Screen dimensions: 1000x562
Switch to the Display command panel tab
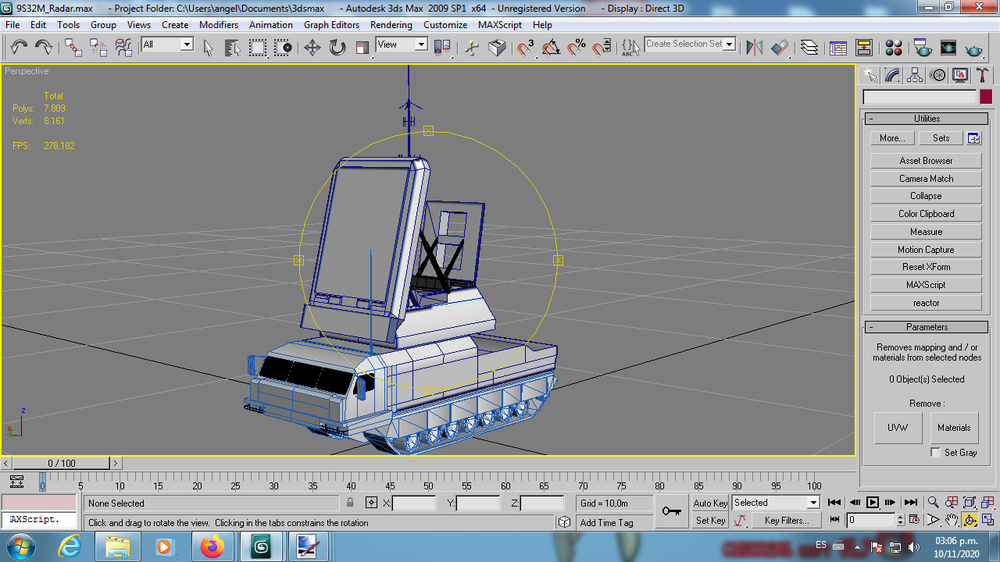pos(960,75)
